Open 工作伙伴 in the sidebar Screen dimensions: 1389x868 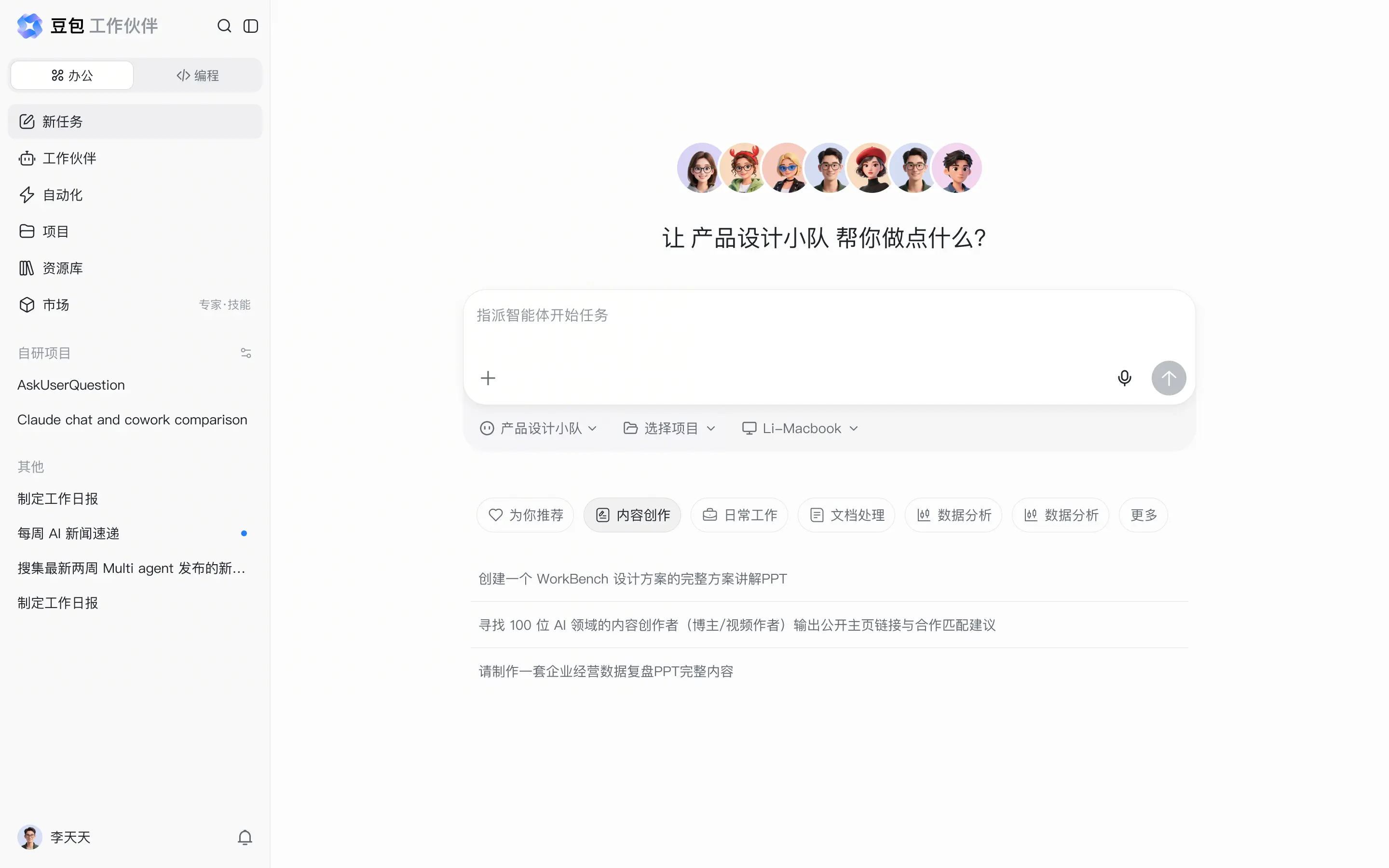pos(135,159)
